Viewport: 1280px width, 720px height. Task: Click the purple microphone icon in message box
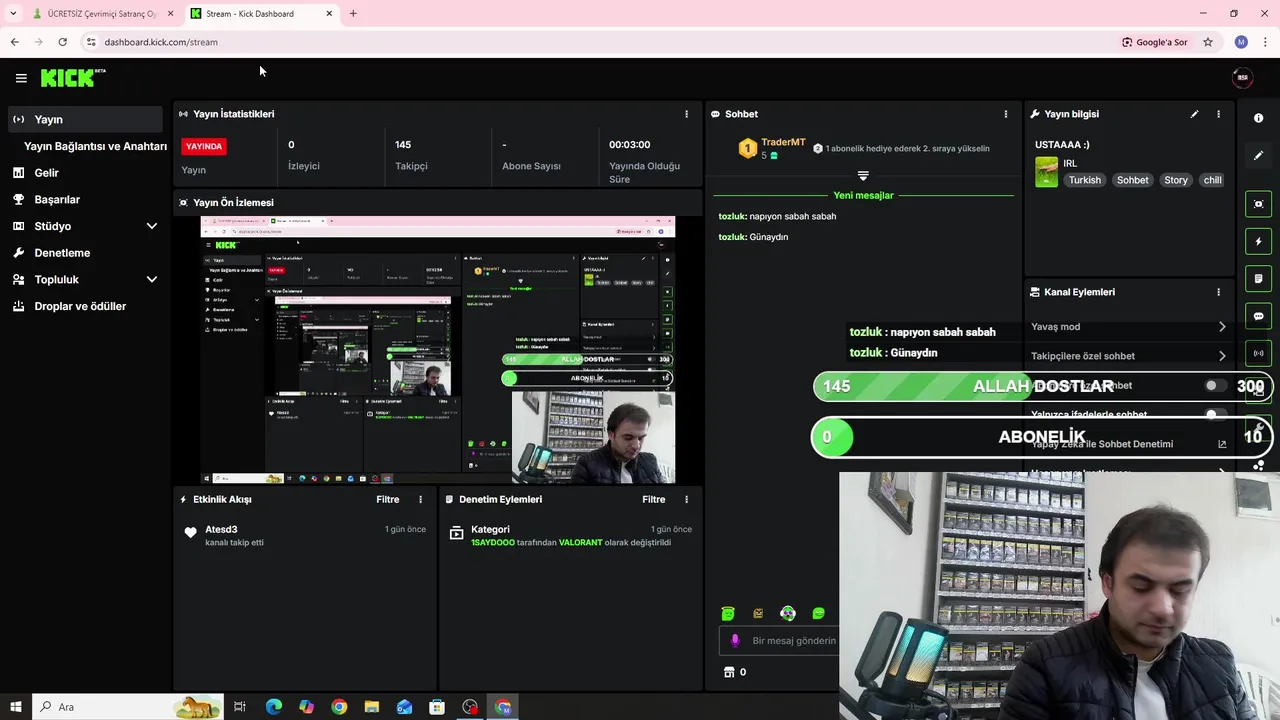(735, 640)
